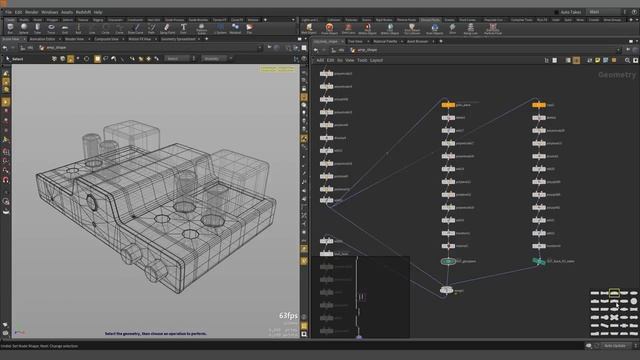640x360 pixels.
Task: Toggle the highlighted network toolbar view button
Action: (576, 60)
